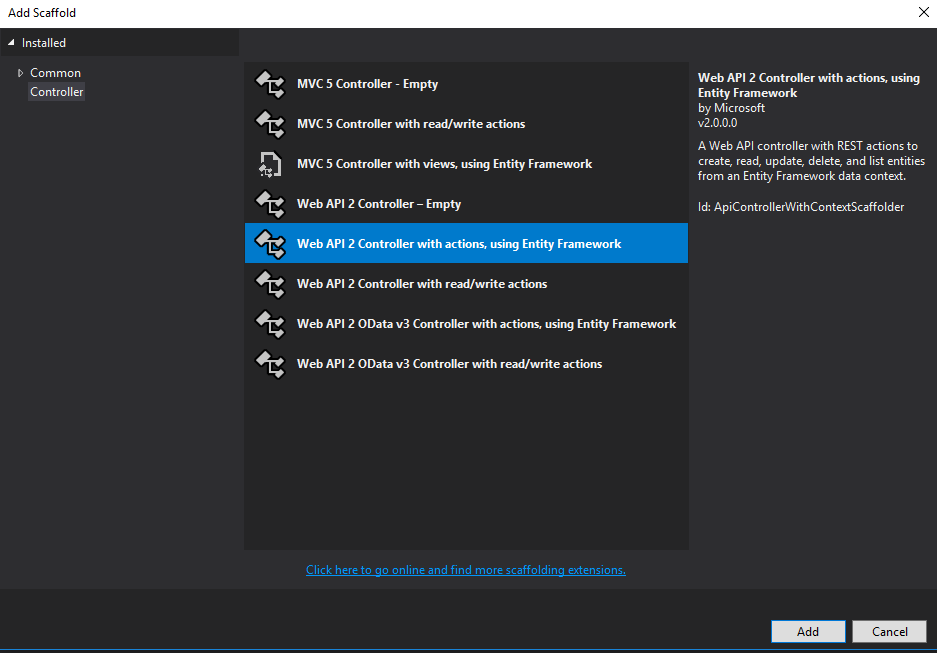Select the Controller category in tree
This screenshot has height=653, width=937.
click(x=57, y=92)
